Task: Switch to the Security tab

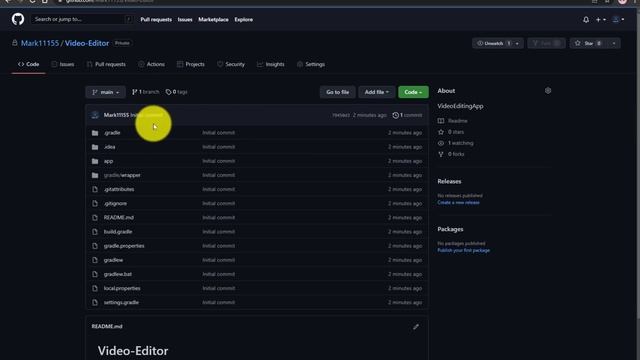Action: [231, 64]
